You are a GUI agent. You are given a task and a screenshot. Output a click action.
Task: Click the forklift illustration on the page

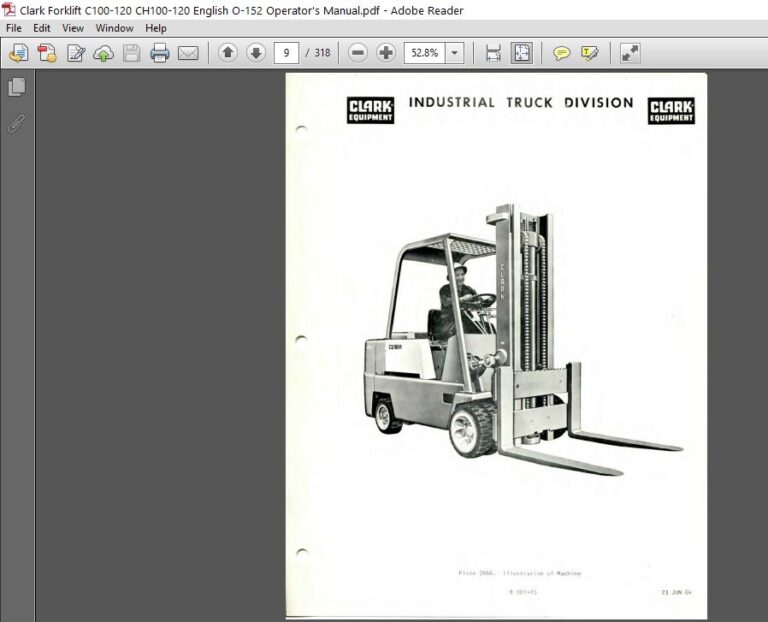[x=523, y=339]
